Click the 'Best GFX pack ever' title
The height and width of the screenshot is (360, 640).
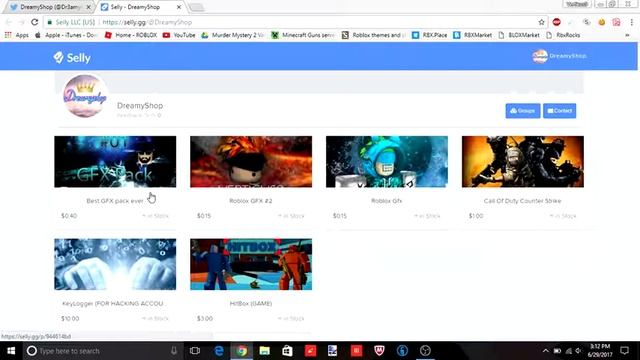(x=115, y=201)
